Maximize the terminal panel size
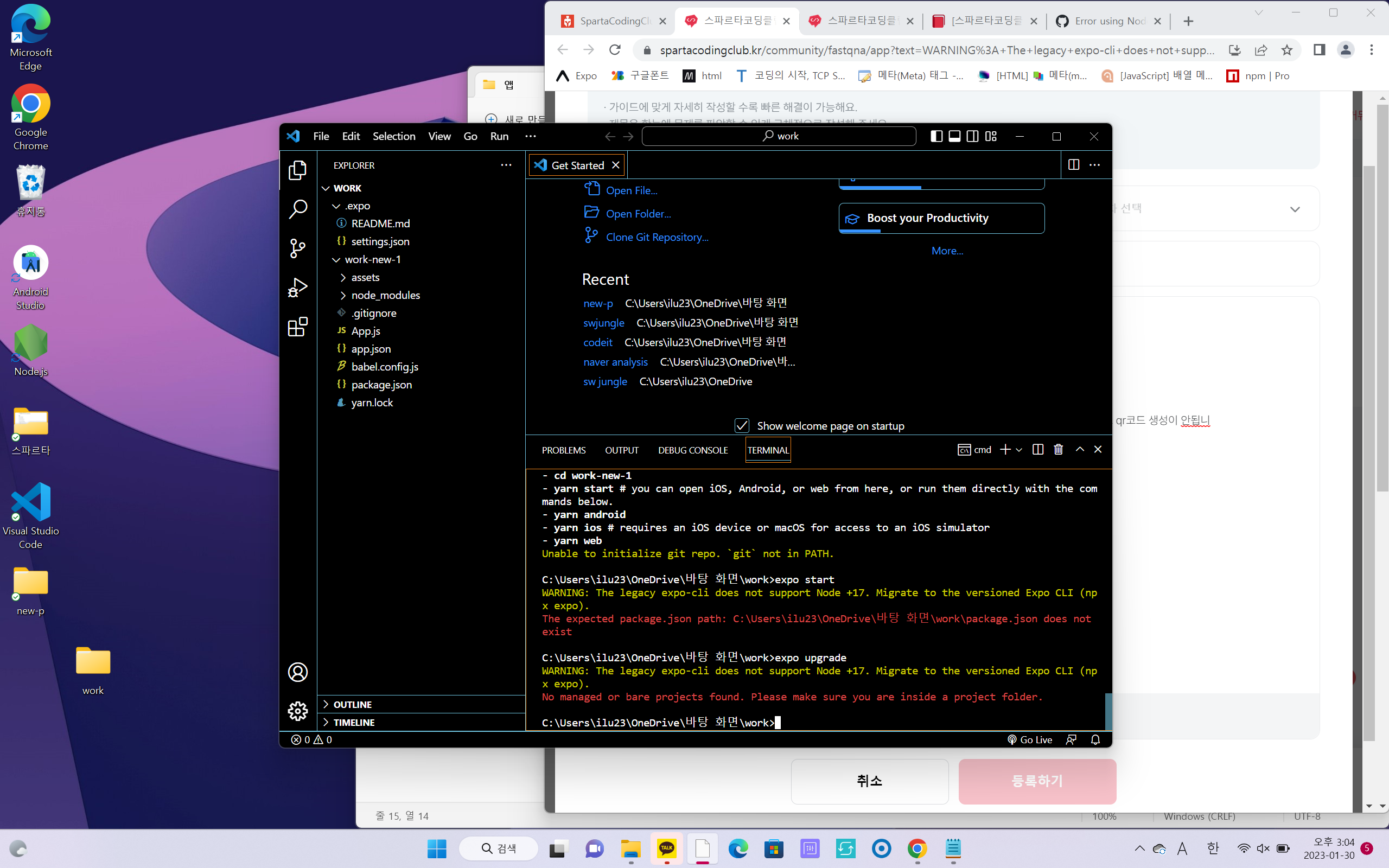Screen dimensions: 1389x868 (1080, 450)
